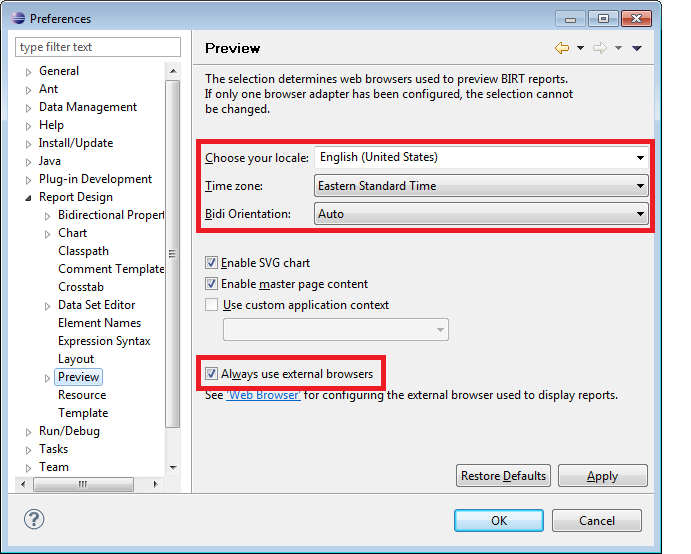The width and height of the screenshot is (691, 554).
Task: Click the tree scroll down arrow
Action: pyautogui.click(x=173, y=468)
